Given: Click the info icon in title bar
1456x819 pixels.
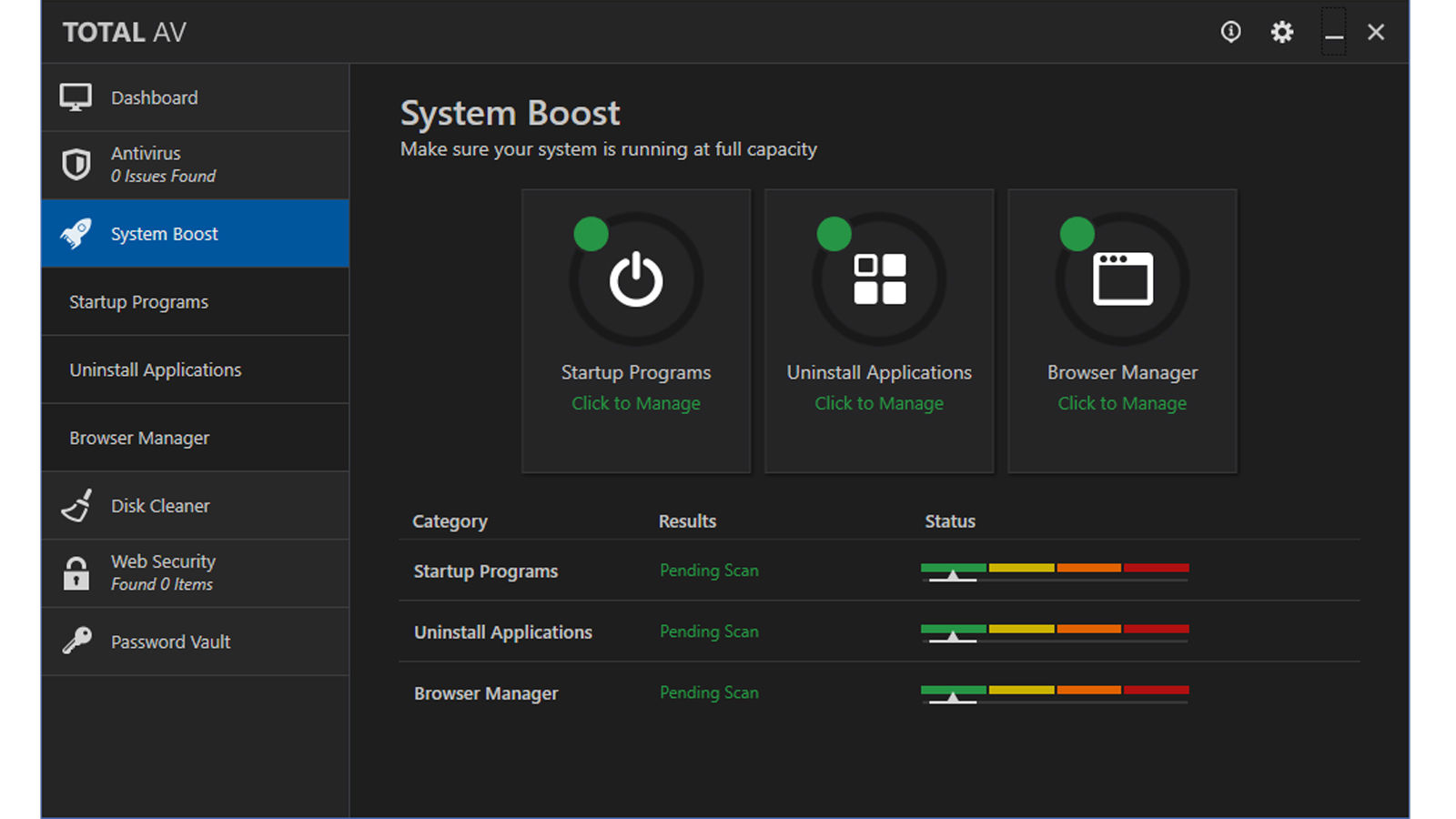Looking at the screenshot, I should [x=1230, y=33].
